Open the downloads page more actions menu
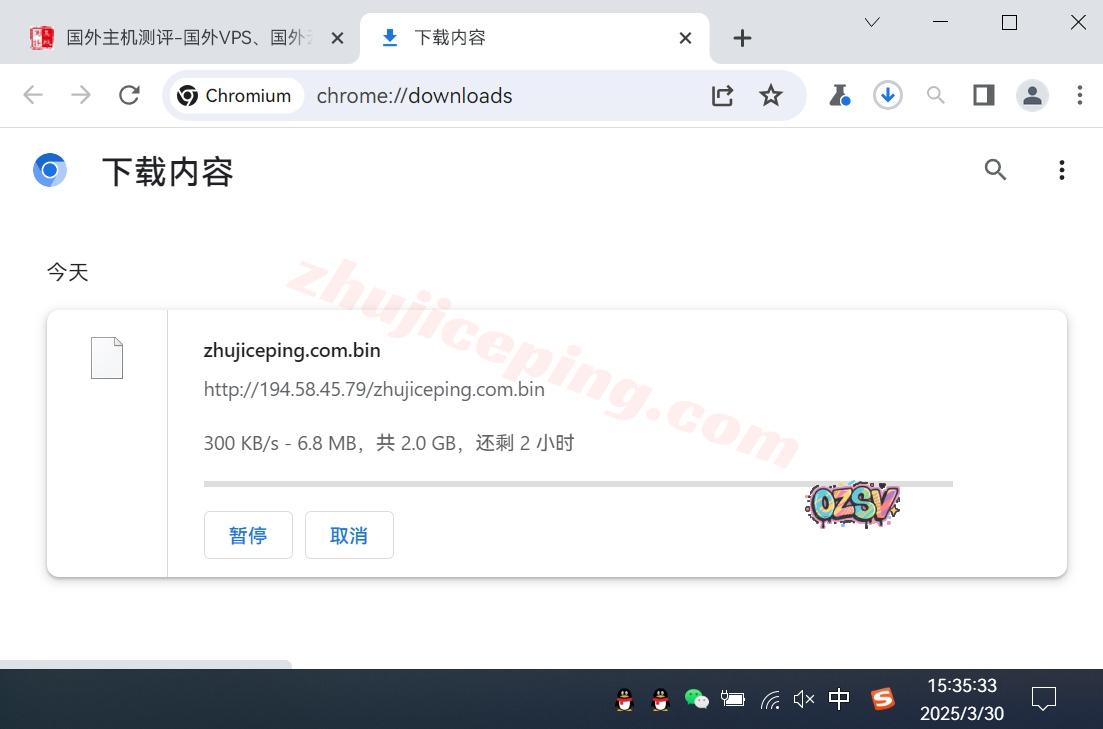Screen dimensions: 1103x729 1061,170
